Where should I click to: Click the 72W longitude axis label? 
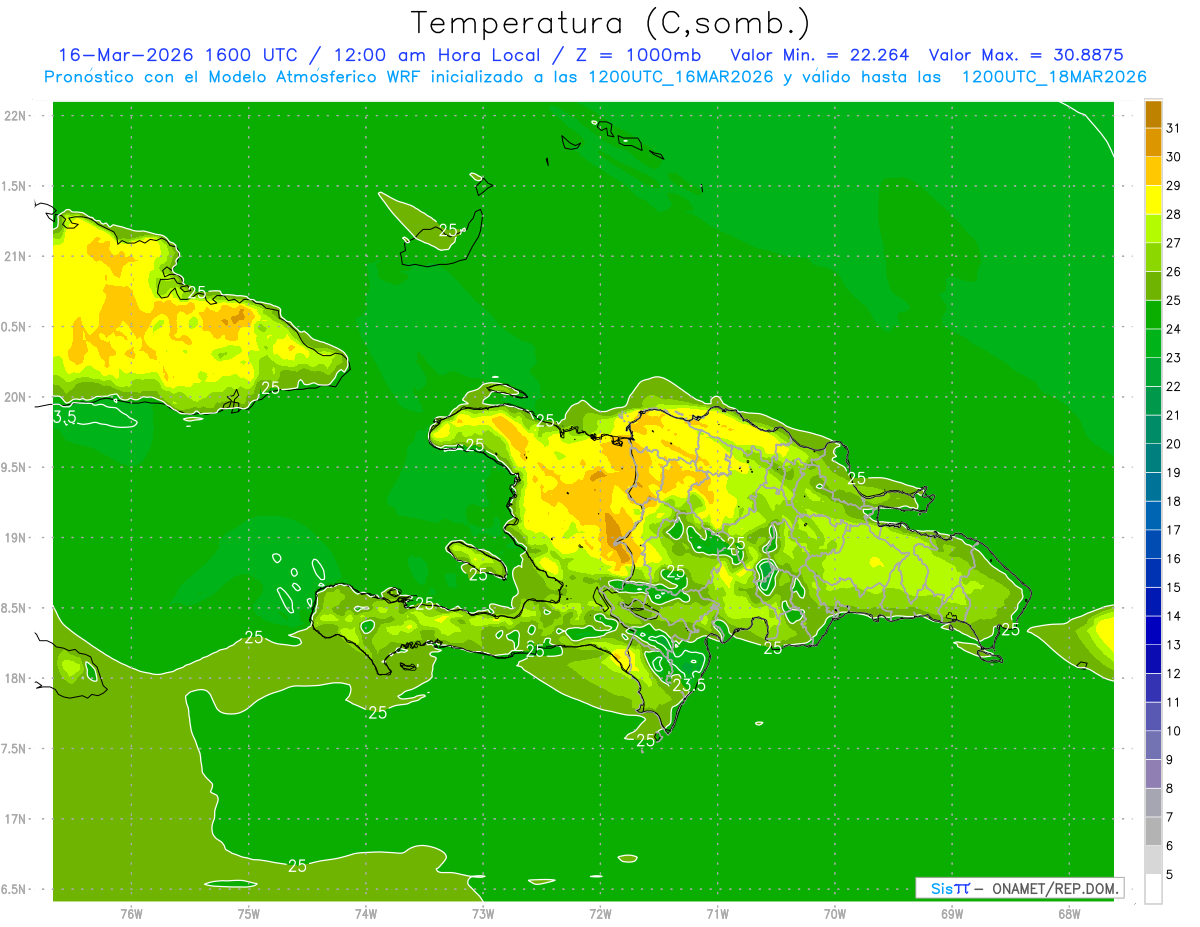pyautogui.click(x=600, y=914)
